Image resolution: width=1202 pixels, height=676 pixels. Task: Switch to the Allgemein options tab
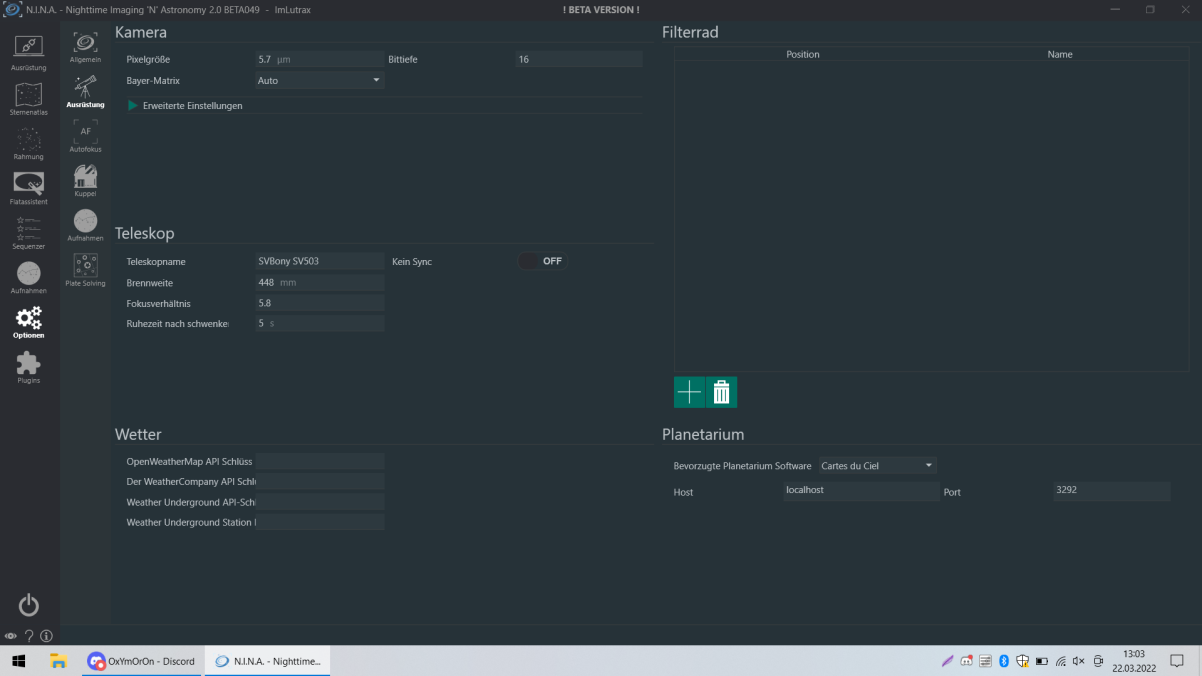click(x=86, y=47)
